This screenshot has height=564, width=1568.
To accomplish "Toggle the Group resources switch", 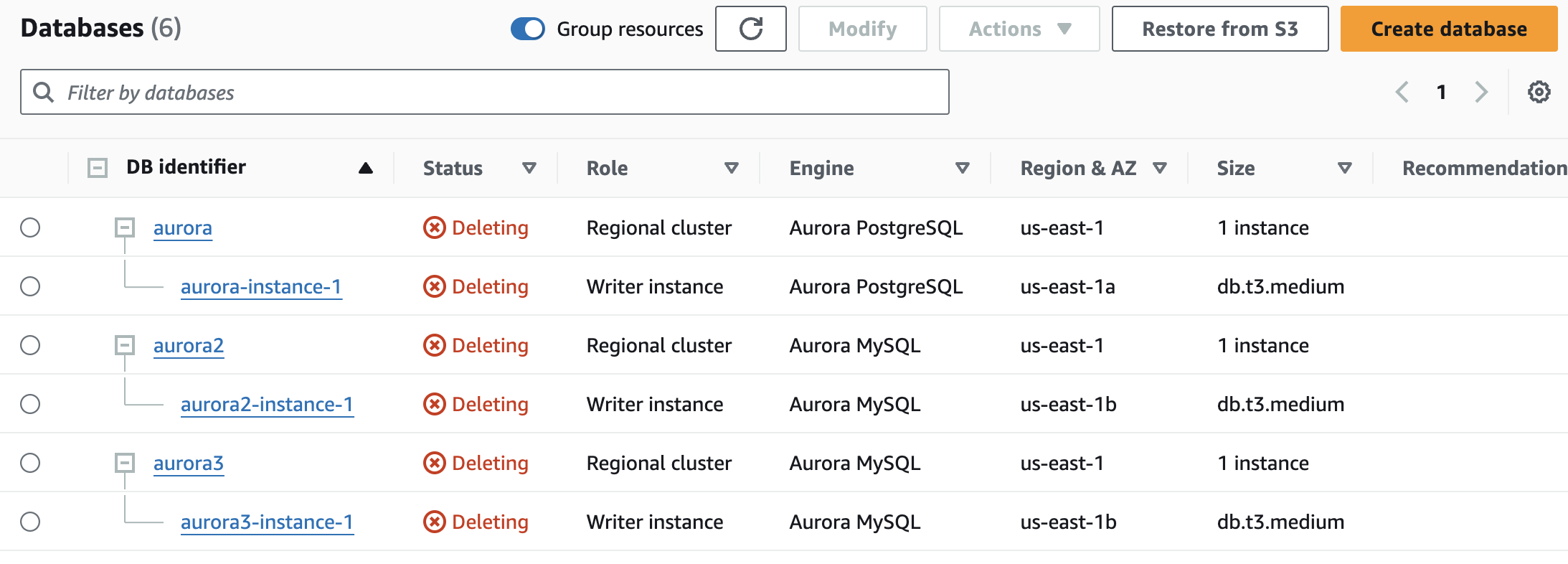I will [528, 29].
